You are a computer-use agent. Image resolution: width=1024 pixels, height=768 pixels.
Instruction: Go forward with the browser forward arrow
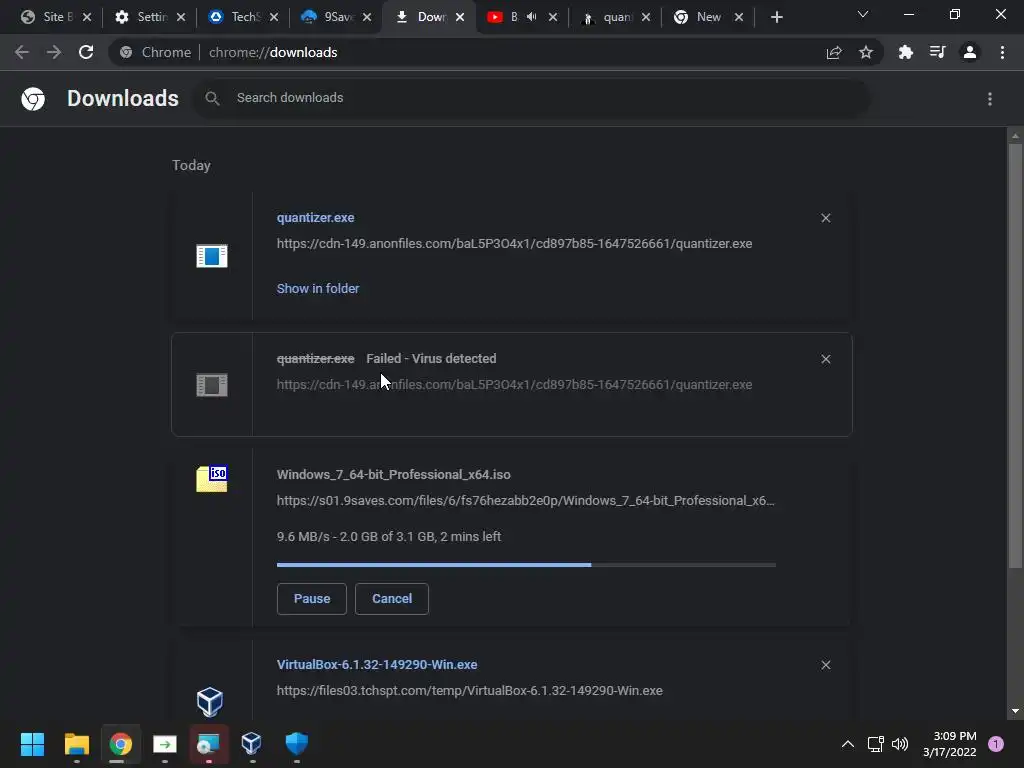tap(54, 52)
